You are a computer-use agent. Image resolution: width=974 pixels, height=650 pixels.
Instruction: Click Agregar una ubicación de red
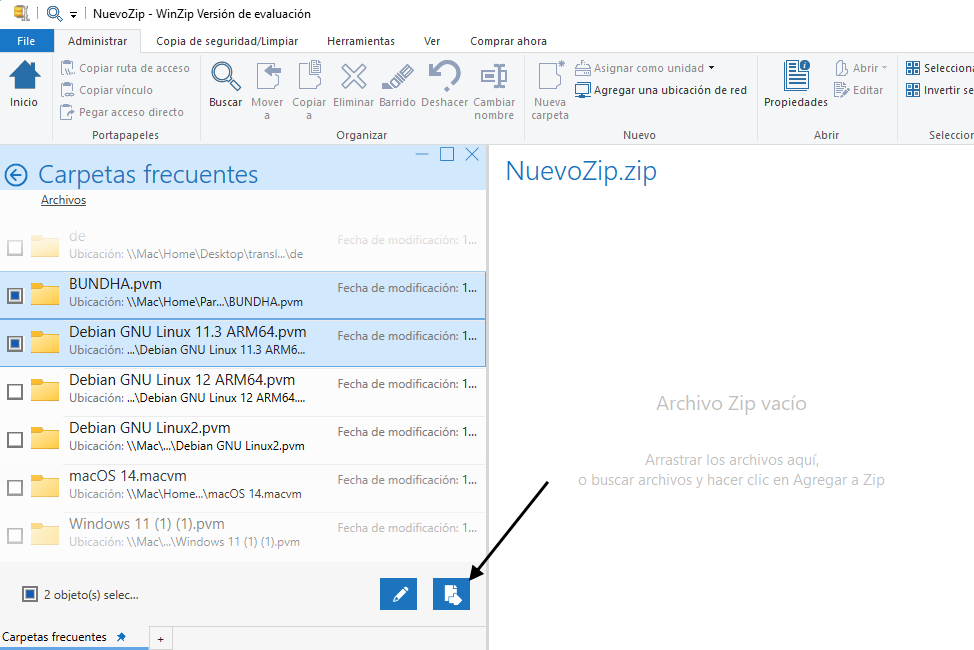660,90
